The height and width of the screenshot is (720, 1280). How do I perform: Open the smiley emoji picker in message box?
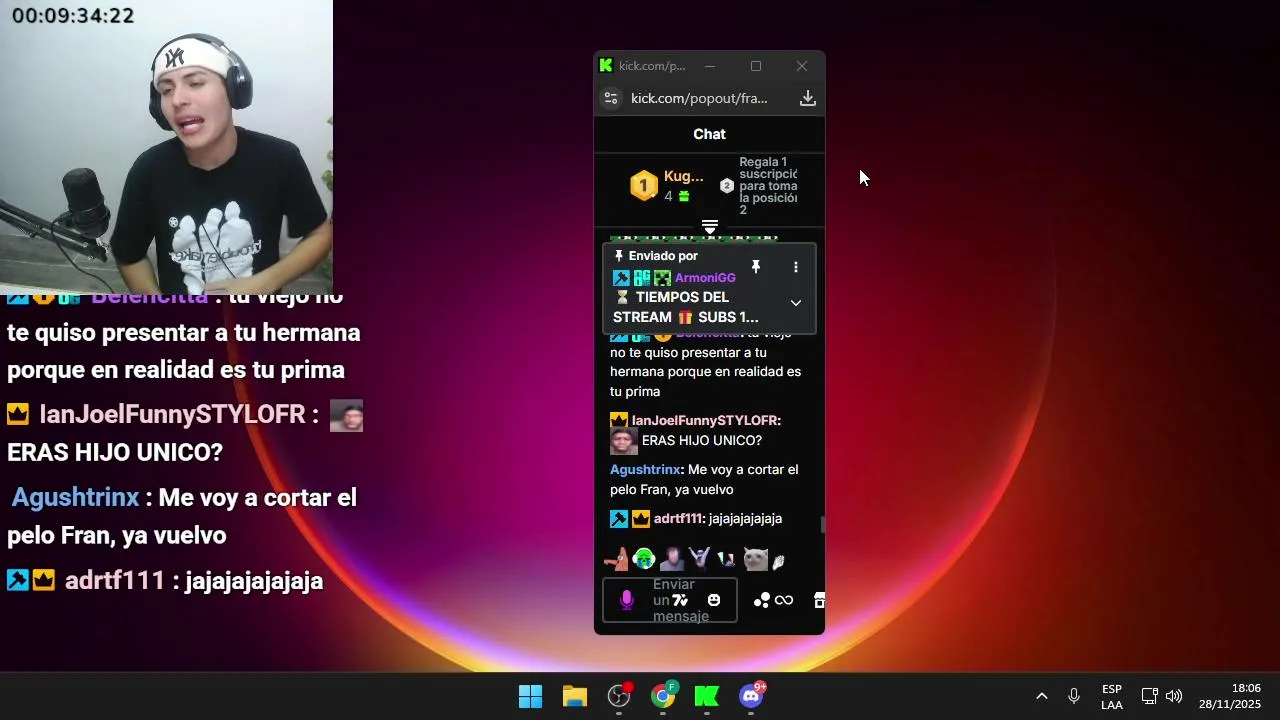click(x=714, y=600)
